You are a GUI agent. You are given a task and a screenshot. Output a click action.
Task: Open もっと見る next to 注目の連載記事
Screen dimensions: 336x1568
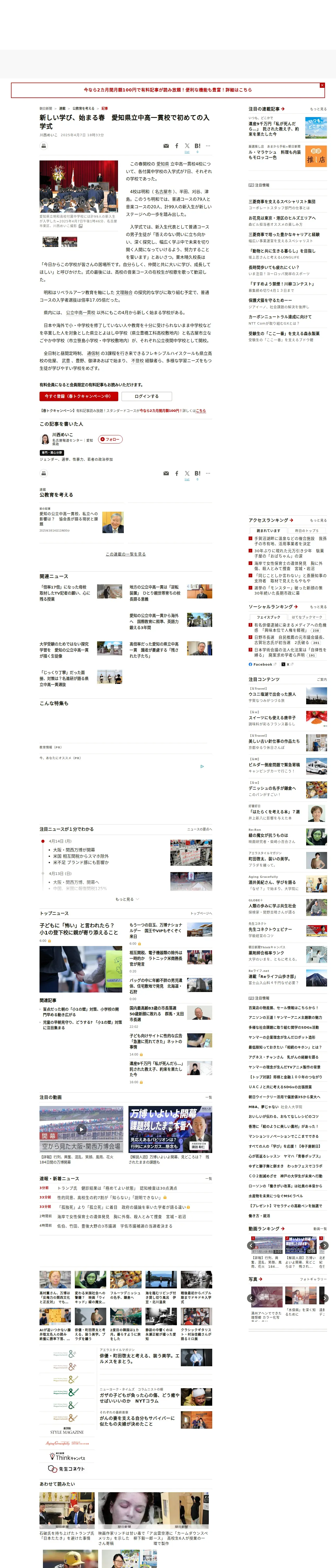pyautogui.click(x=318, y=109)
